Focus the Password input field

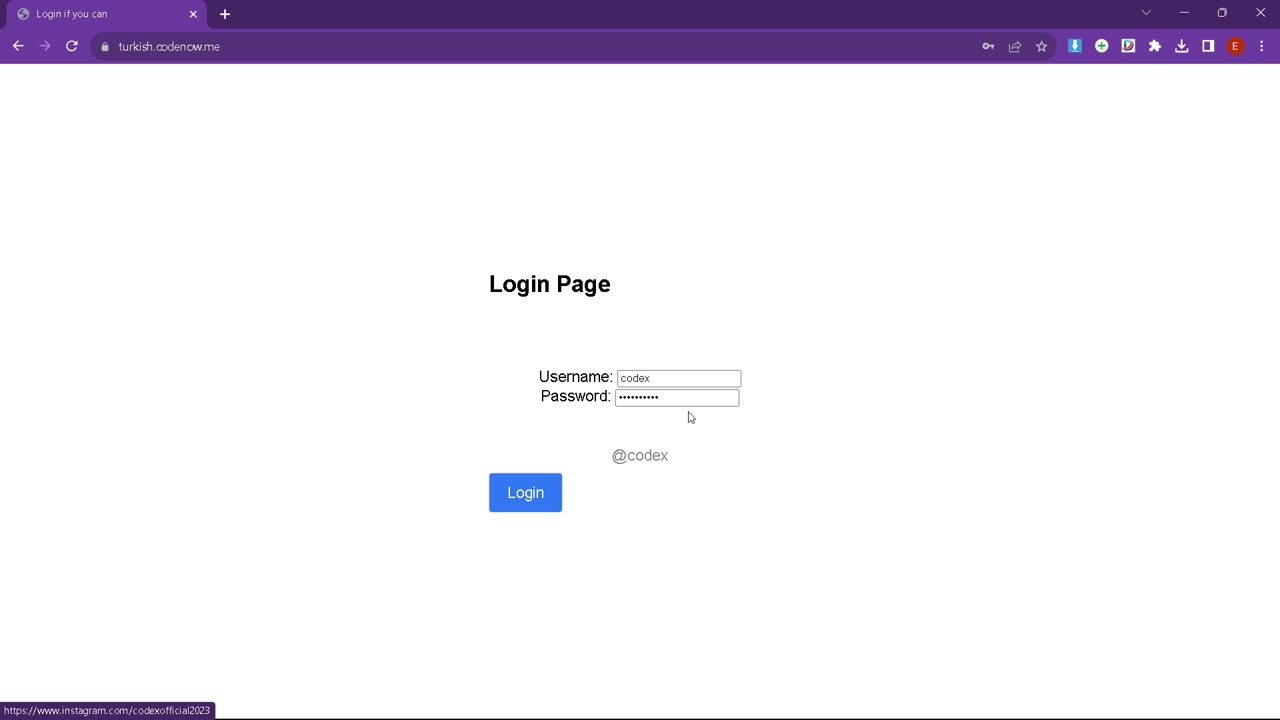(x=677, y=397)
